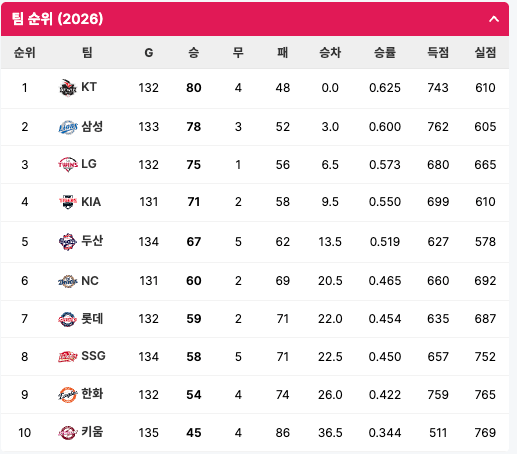Click the SSG Landers team logo

click(x=68, y=357)
